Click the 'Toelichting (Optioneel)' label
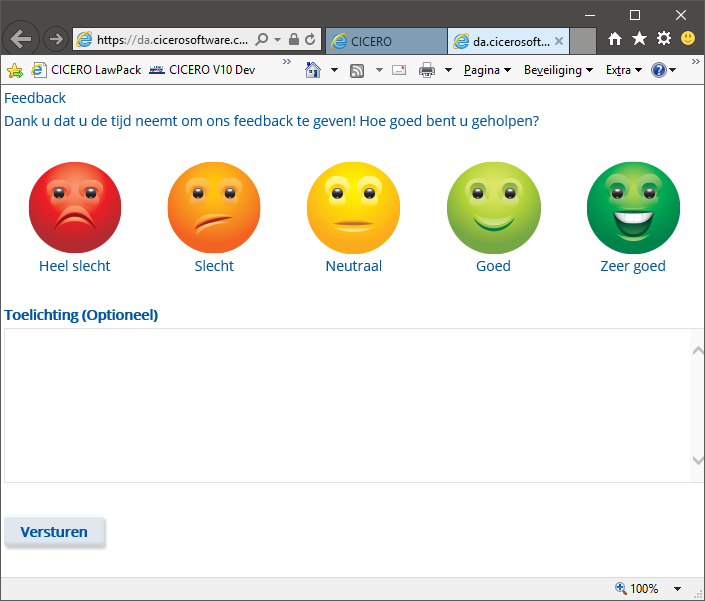 coord(81,315)
